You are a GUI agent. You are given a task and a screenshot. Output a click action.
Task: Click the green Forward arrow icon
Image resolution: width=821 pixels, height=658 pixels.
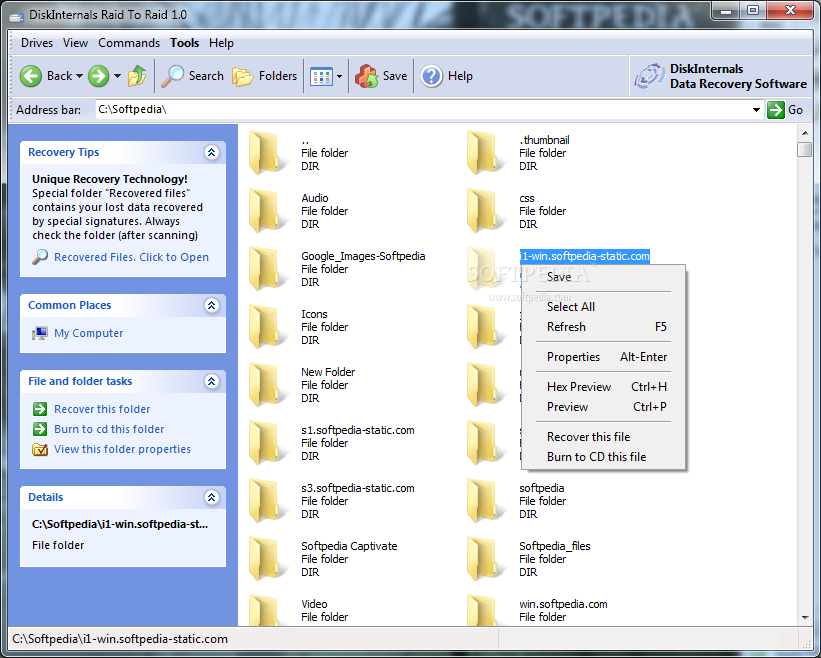tap(98, 76)
